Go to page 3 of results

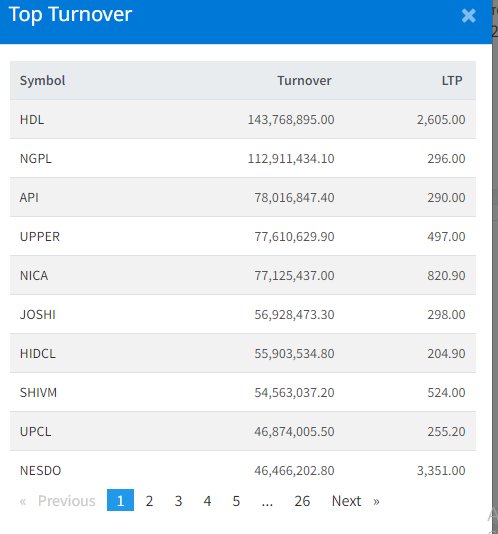(x=178, y=501)
